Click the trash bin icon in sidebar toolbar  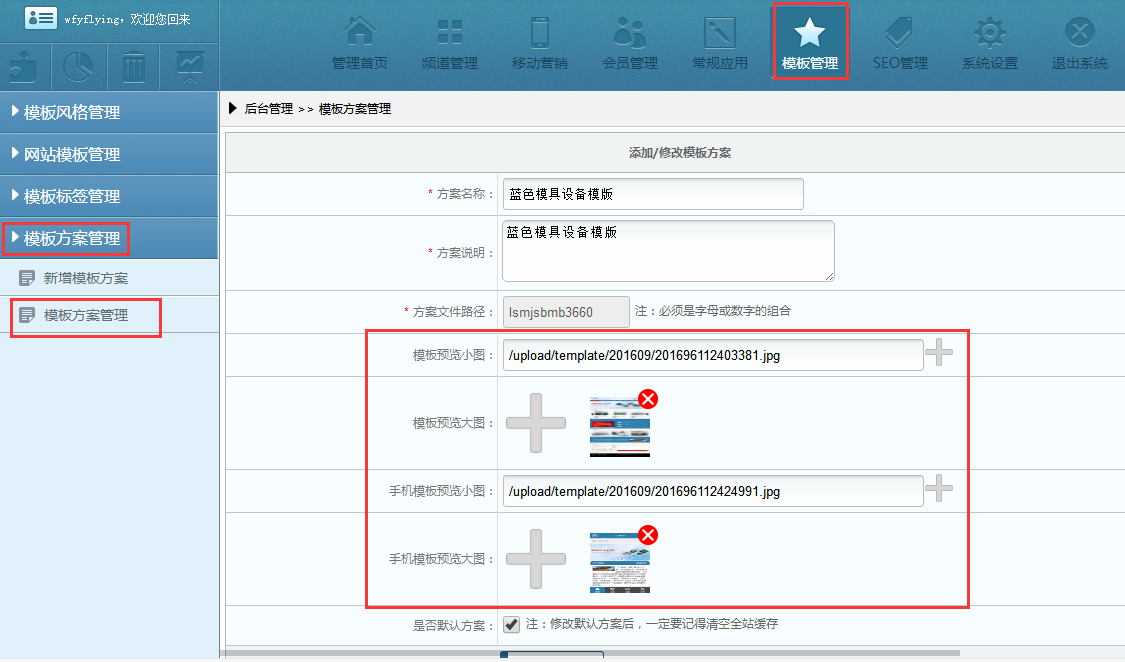pyautogui.click(x=134, y=67)
